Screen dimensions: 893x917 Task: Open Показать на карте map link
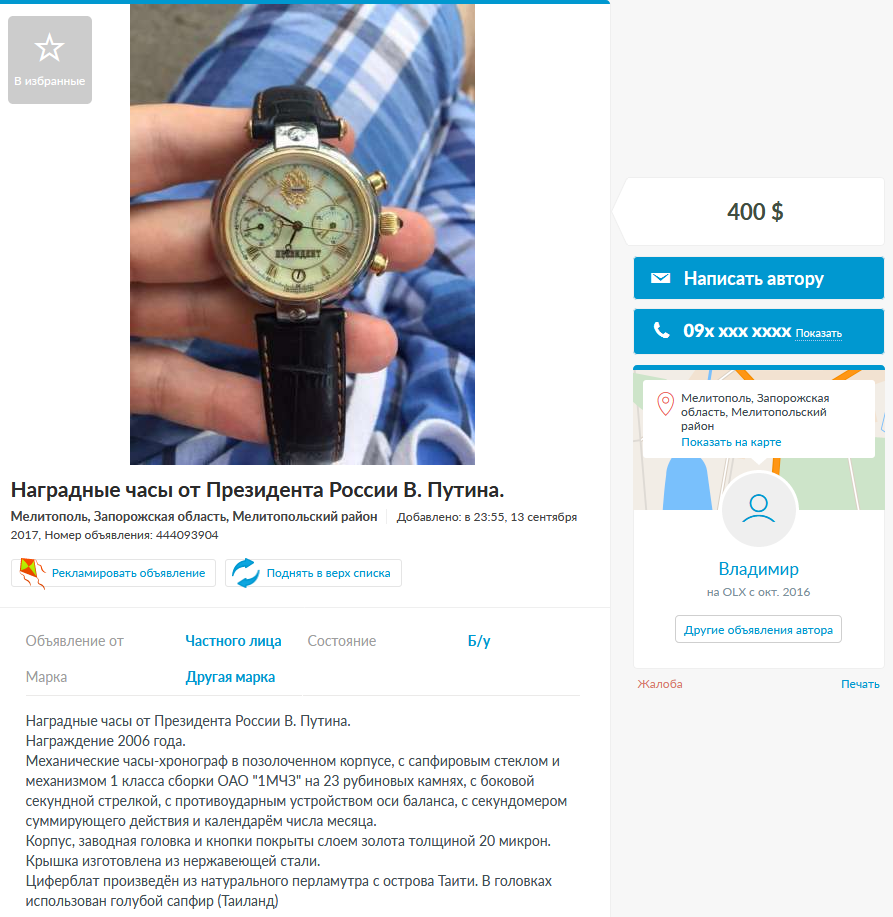coord(731,442)
